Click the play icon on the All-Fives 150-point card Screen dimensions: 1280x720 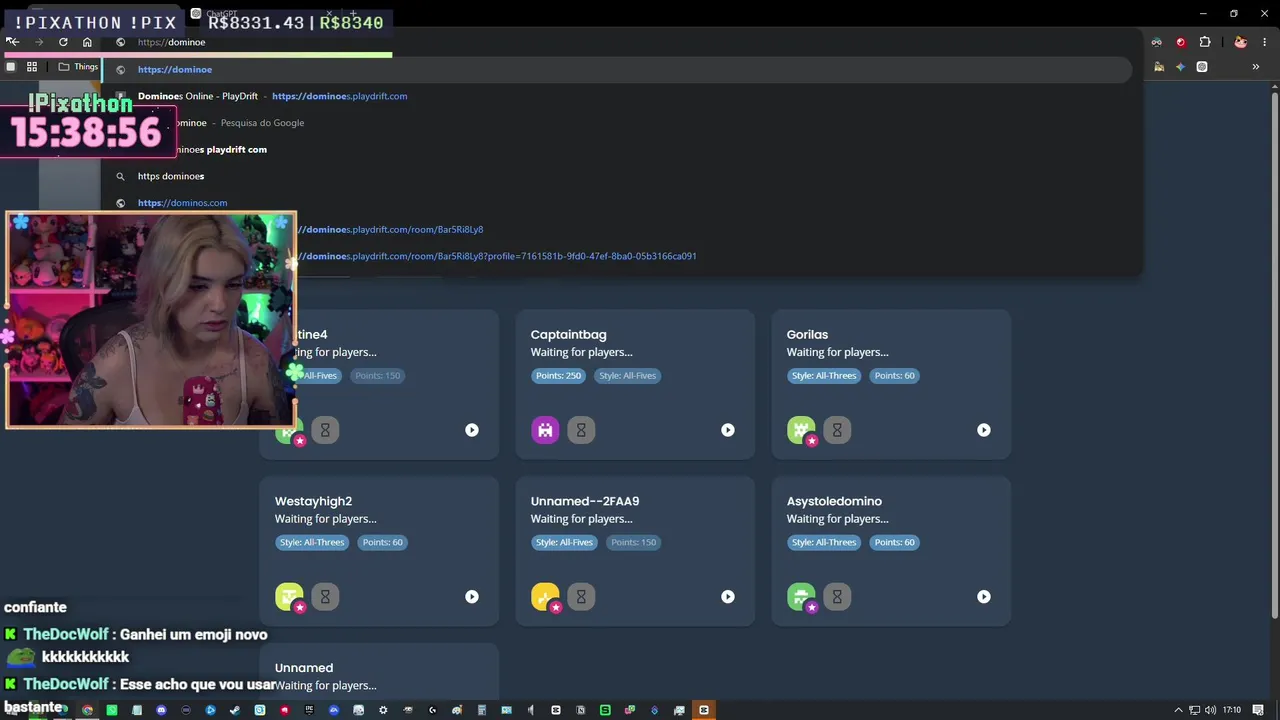coord(472,430)
